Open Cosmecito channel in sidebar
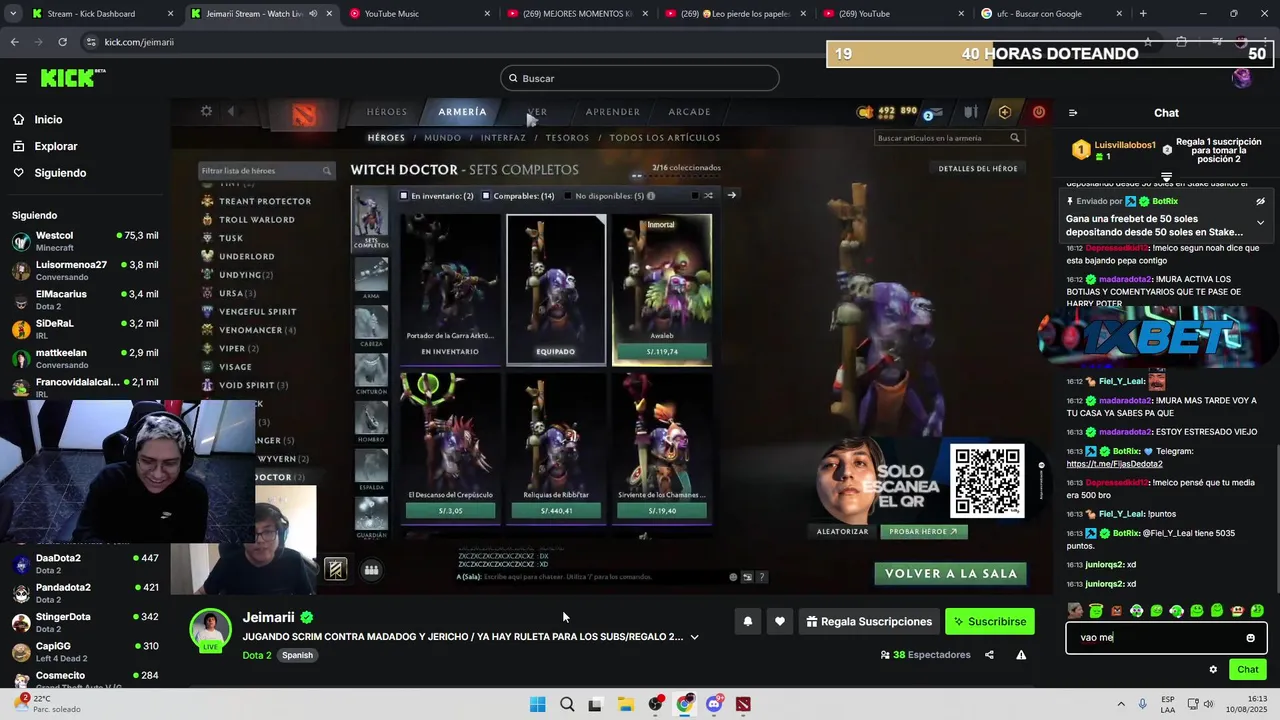 coord(85,680)
